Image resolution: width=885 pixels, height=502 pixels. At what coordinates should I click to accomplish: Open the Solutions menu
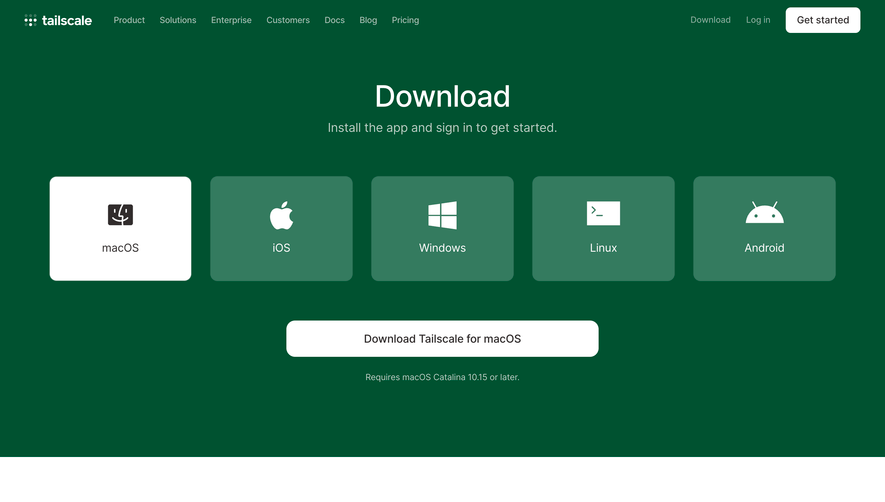click(x=178, y=20)
